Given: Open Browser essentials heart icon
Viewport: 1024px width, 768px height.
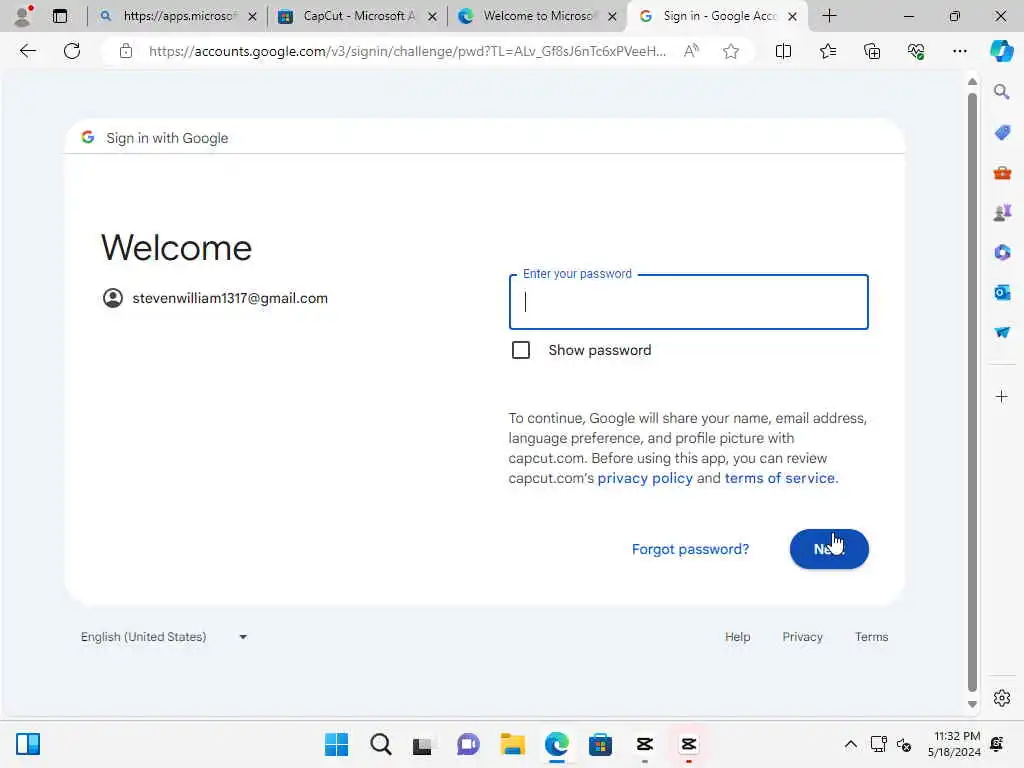Looking at the screenshot, I should (916, 51).
